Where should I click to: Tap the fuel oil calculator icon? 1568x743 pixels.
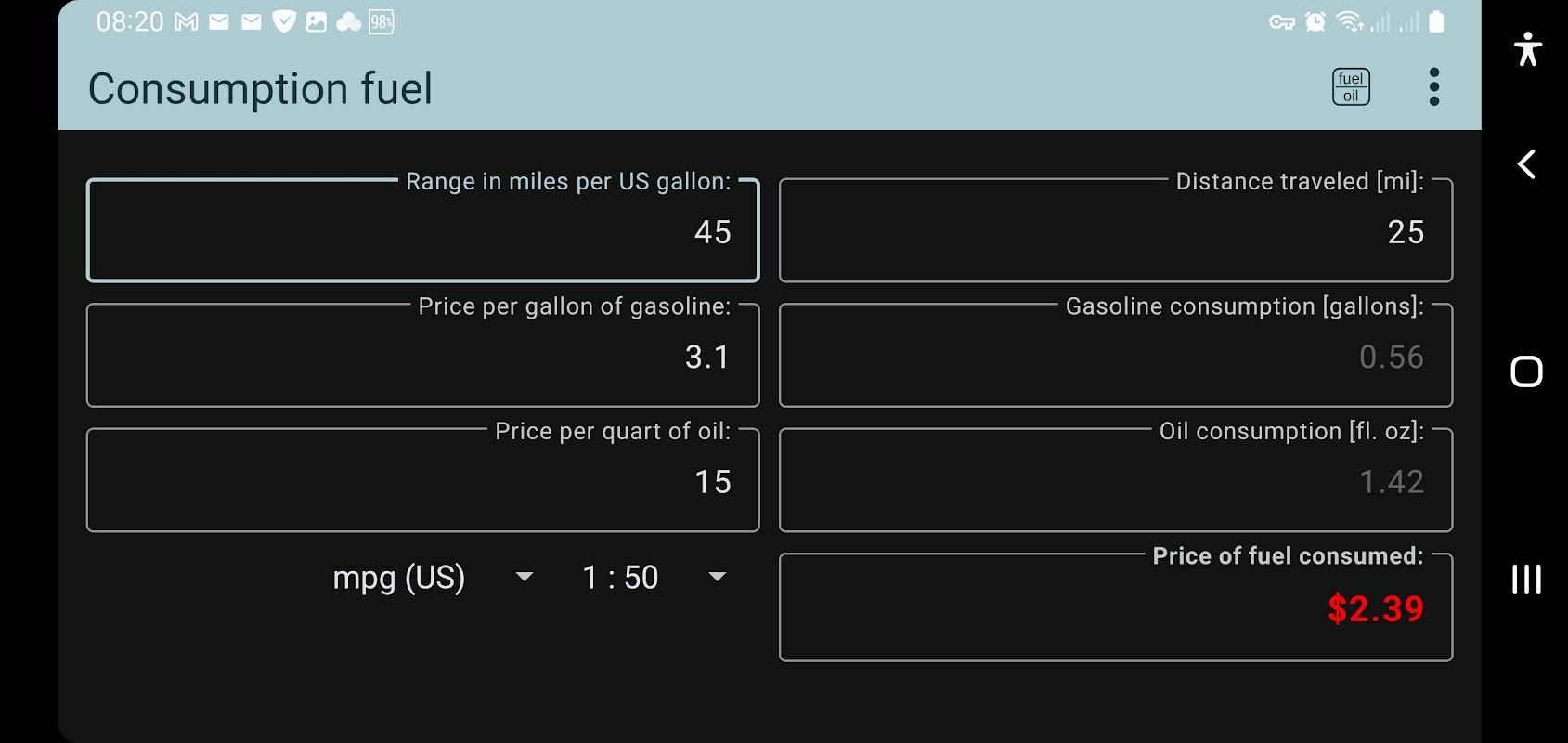click(1351, 87)
